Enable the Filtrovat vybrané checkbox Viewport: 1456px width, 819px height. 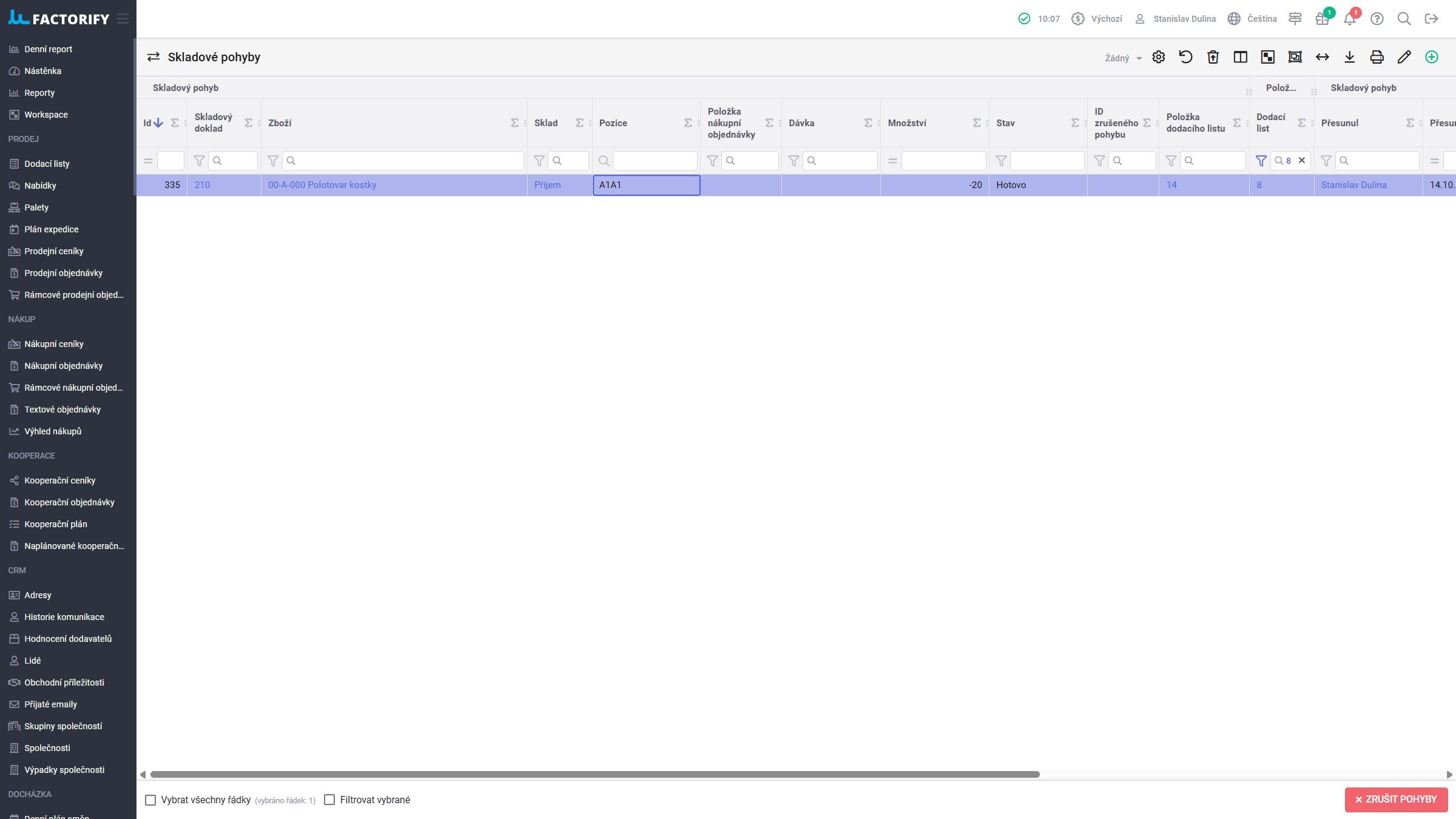tap(329, 800)
